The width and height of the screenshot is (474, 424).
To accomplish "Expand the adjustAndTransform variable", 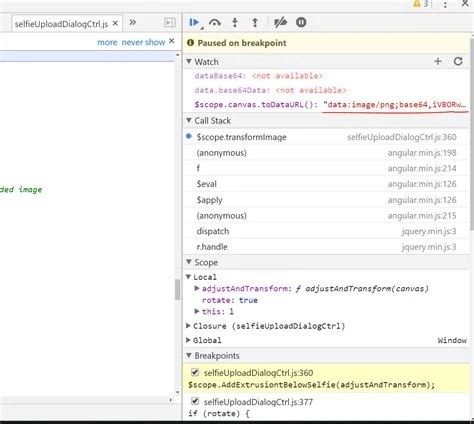I will tap(197, 288).
